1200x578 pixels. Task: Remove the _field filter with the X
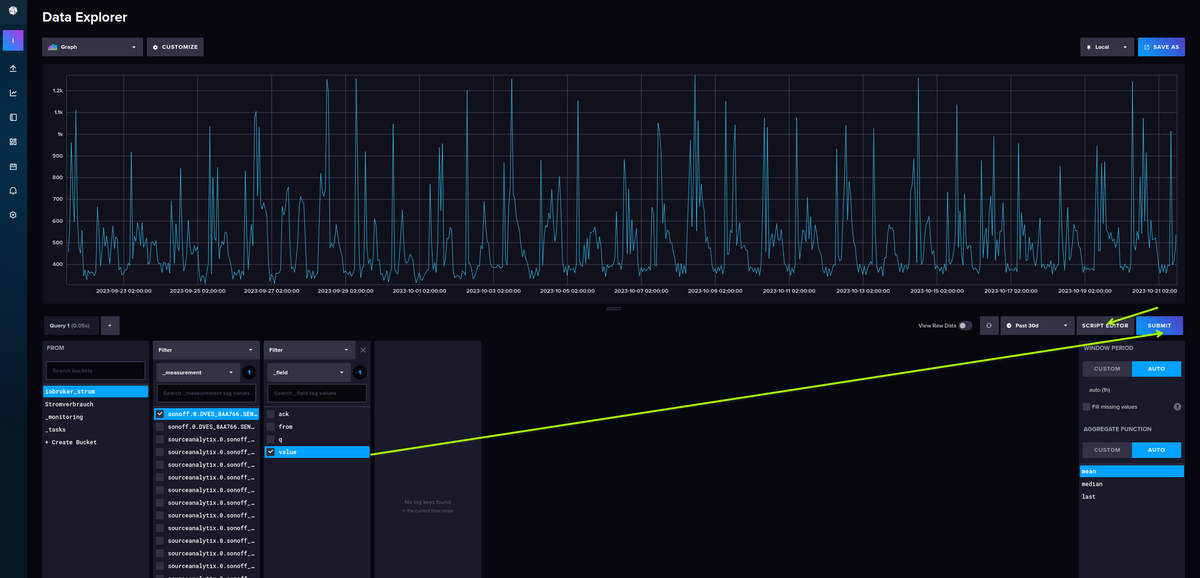pyautogui.click(x=363, y=350)
